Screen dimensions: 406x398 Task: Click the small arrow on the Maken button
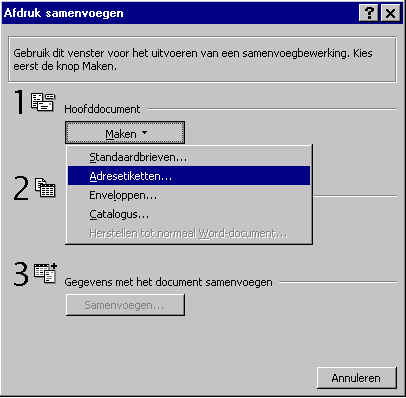coord(144,133)
